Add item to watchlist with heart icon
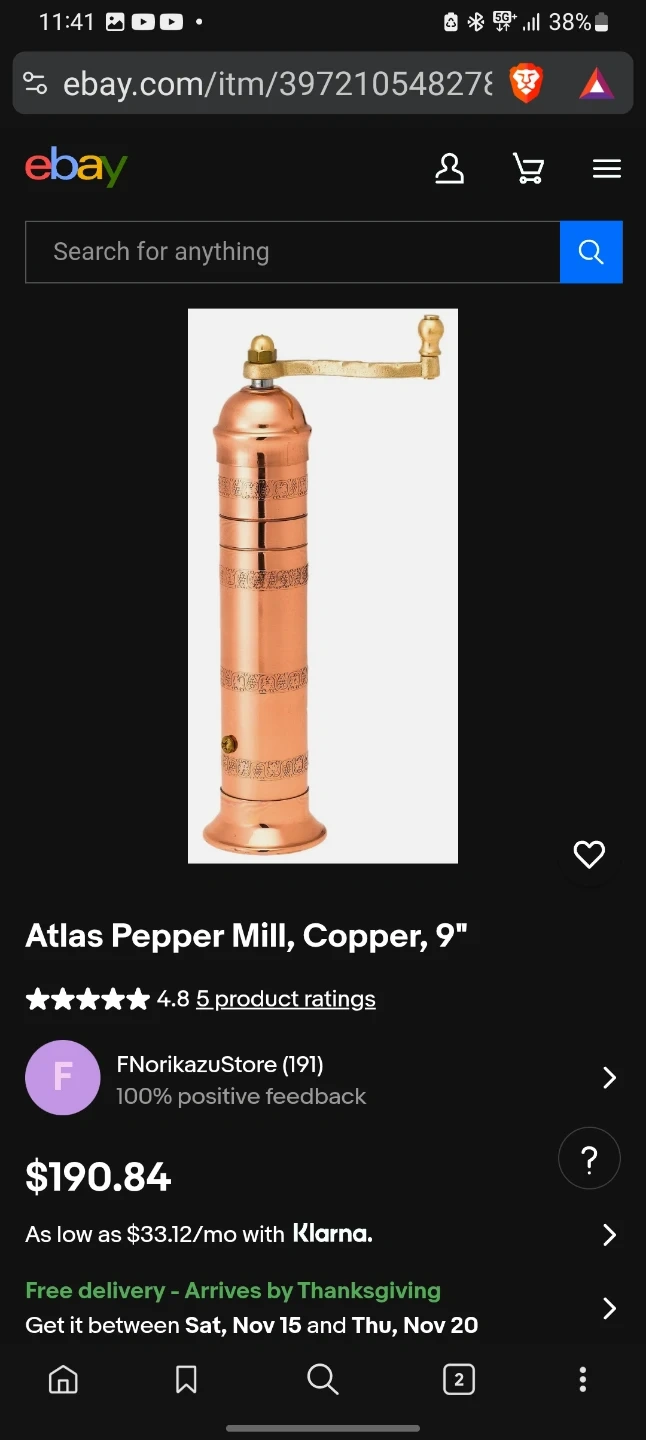Viewport: 646px width, 1440px height. (589, 854)
